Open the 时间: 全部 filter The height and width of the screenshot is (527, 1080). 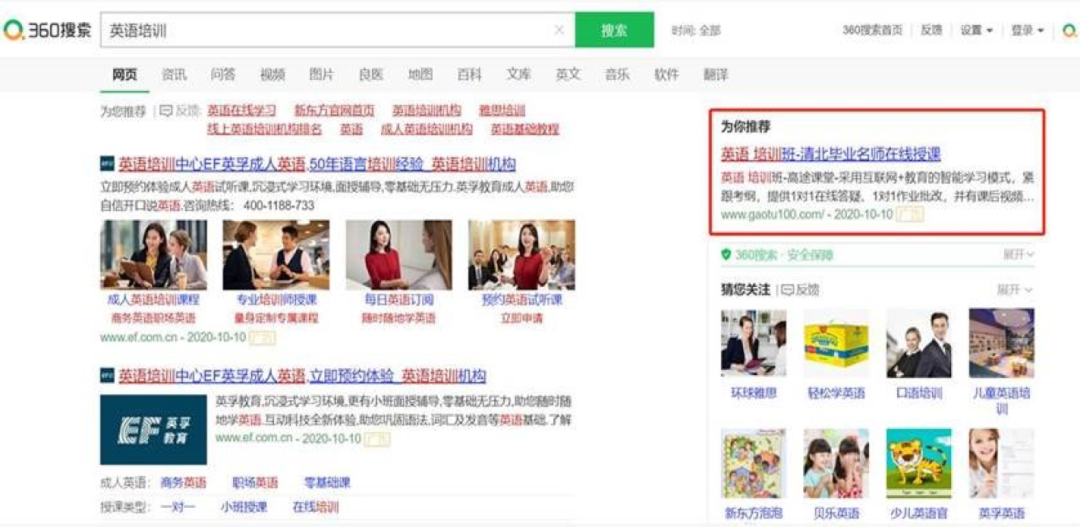click(696, 30)
